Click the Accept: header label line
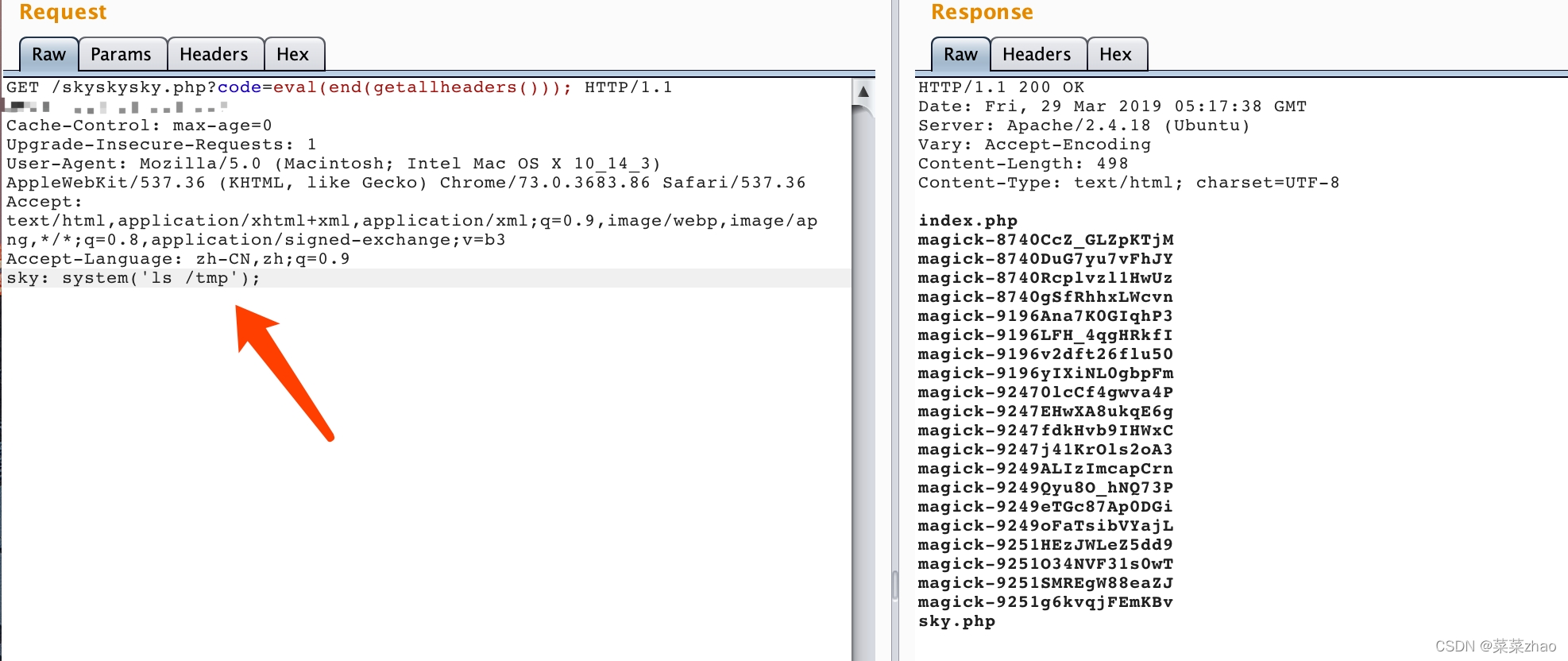The height and width of the screenshot is (661, 1568). 44,202
